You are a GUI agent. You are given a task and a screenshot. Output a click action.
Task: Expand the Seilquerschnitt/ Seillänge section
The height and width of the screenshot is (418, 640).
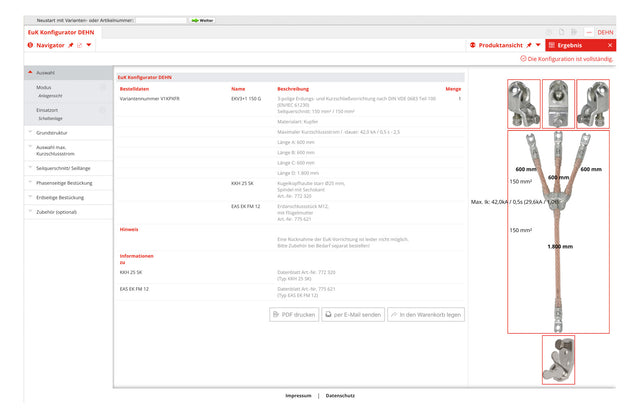69,168
